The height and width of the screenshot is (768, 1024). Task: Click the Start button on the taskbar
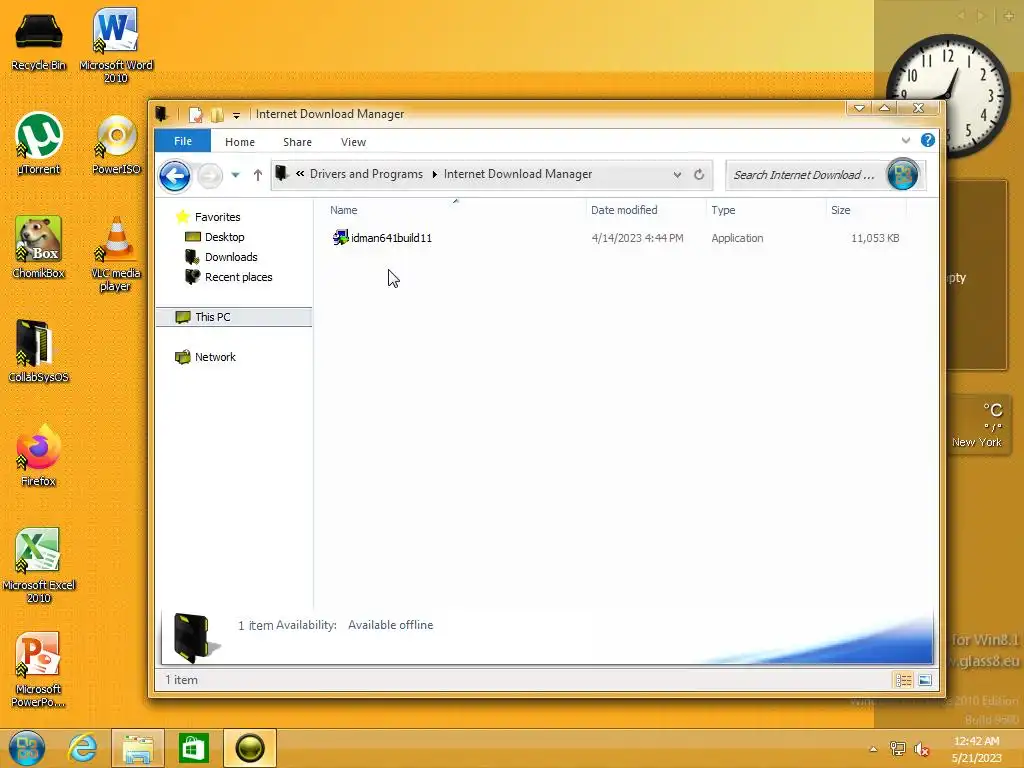tap(27, 748)
